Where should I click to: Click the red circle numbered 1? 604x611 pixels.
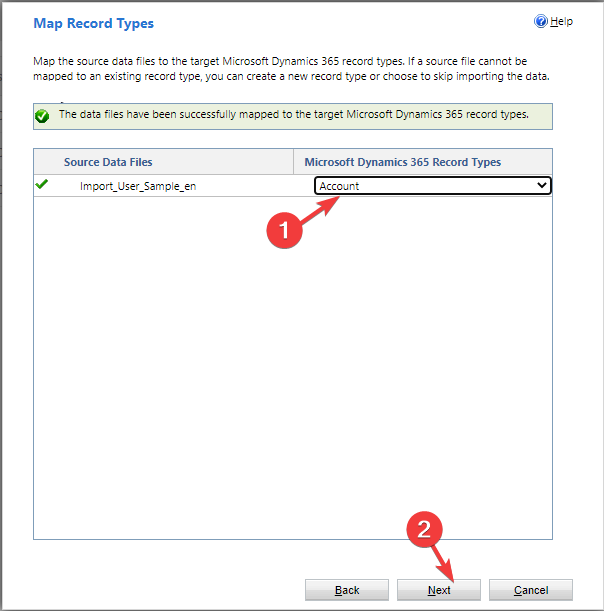coord(282,229)
